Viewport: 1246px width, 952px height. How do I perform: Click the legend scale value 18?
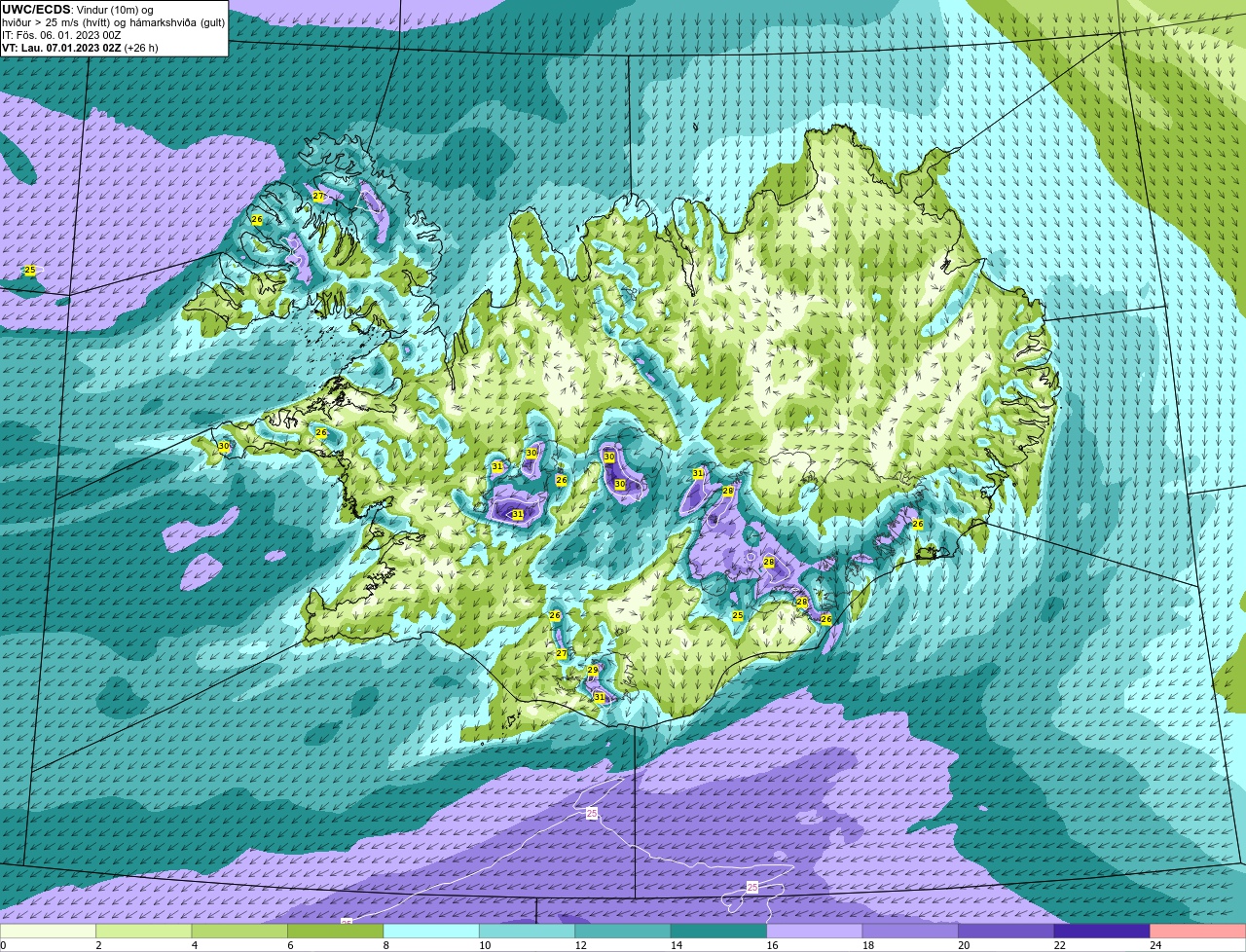(868, 945)
